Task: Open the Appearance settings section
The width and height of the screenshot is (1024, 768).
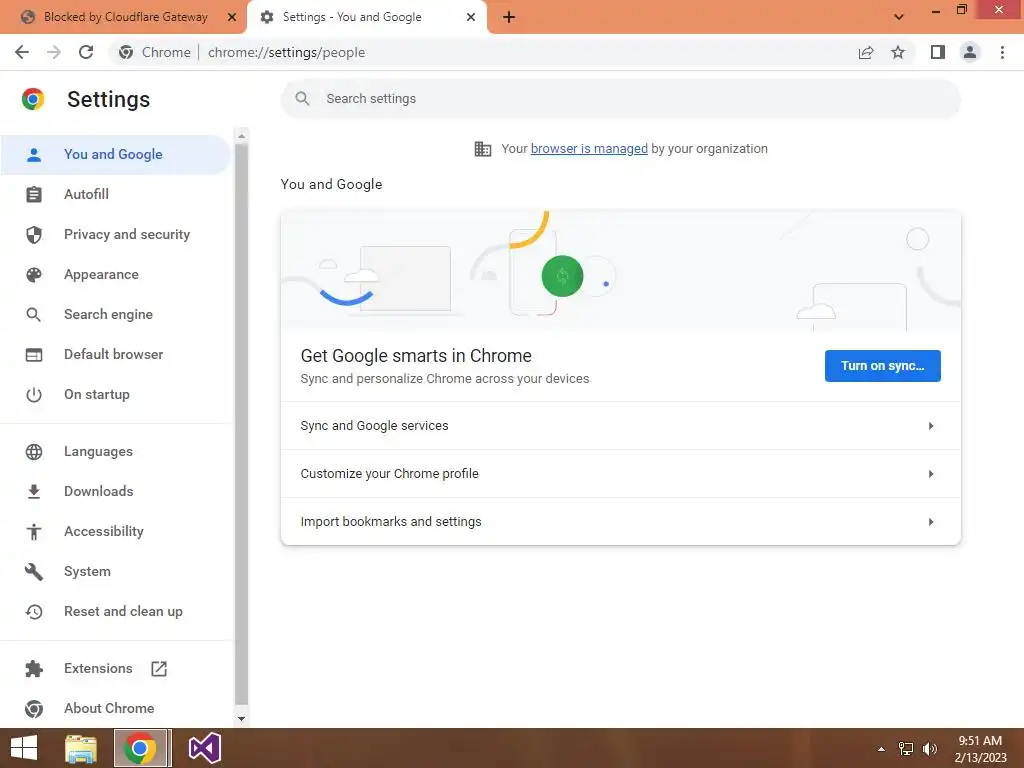Action: 116,275
